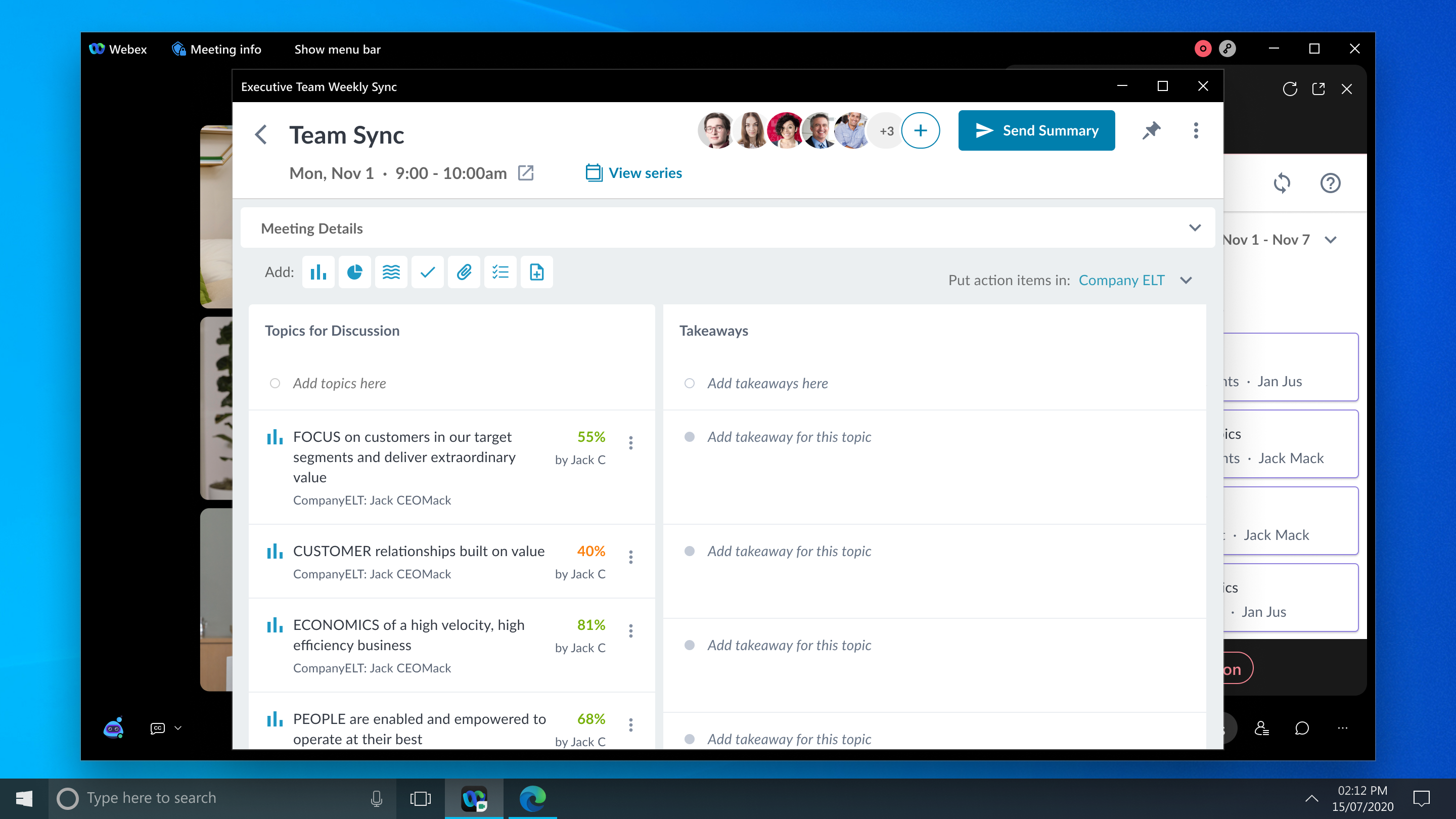Viewport: 1456px width, 819px height.
Task: Add a bar chart metric item
Action: [x=318, y=272]
